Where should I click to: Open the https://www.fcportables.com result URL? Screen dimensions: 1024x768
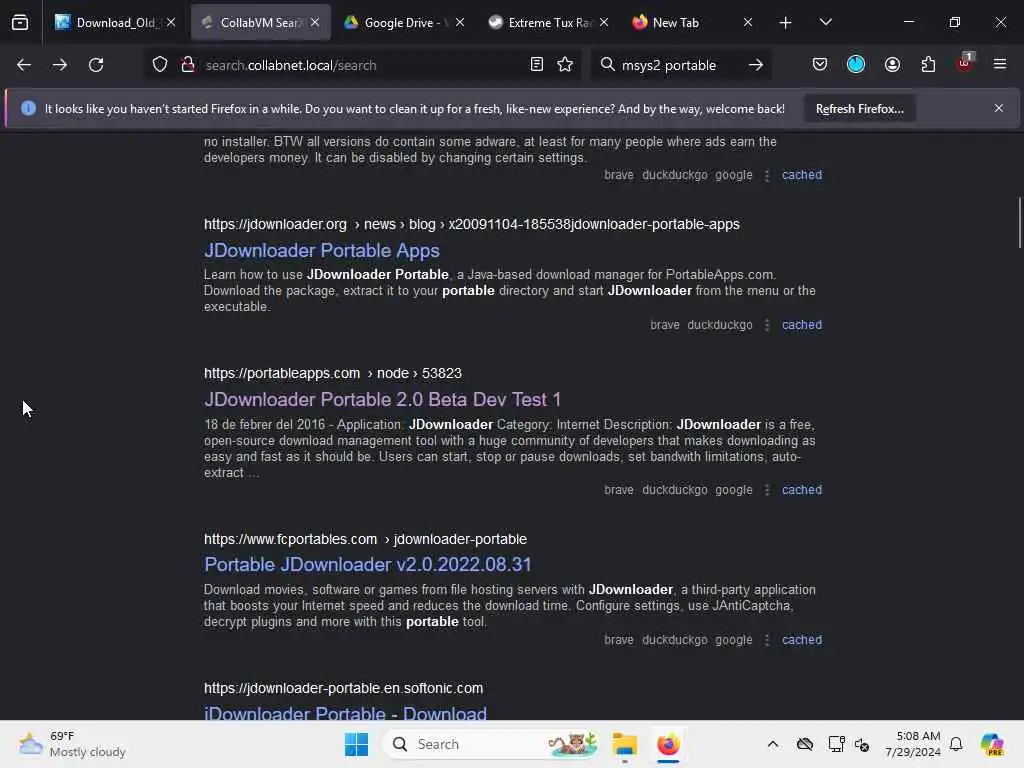point(365,539)
